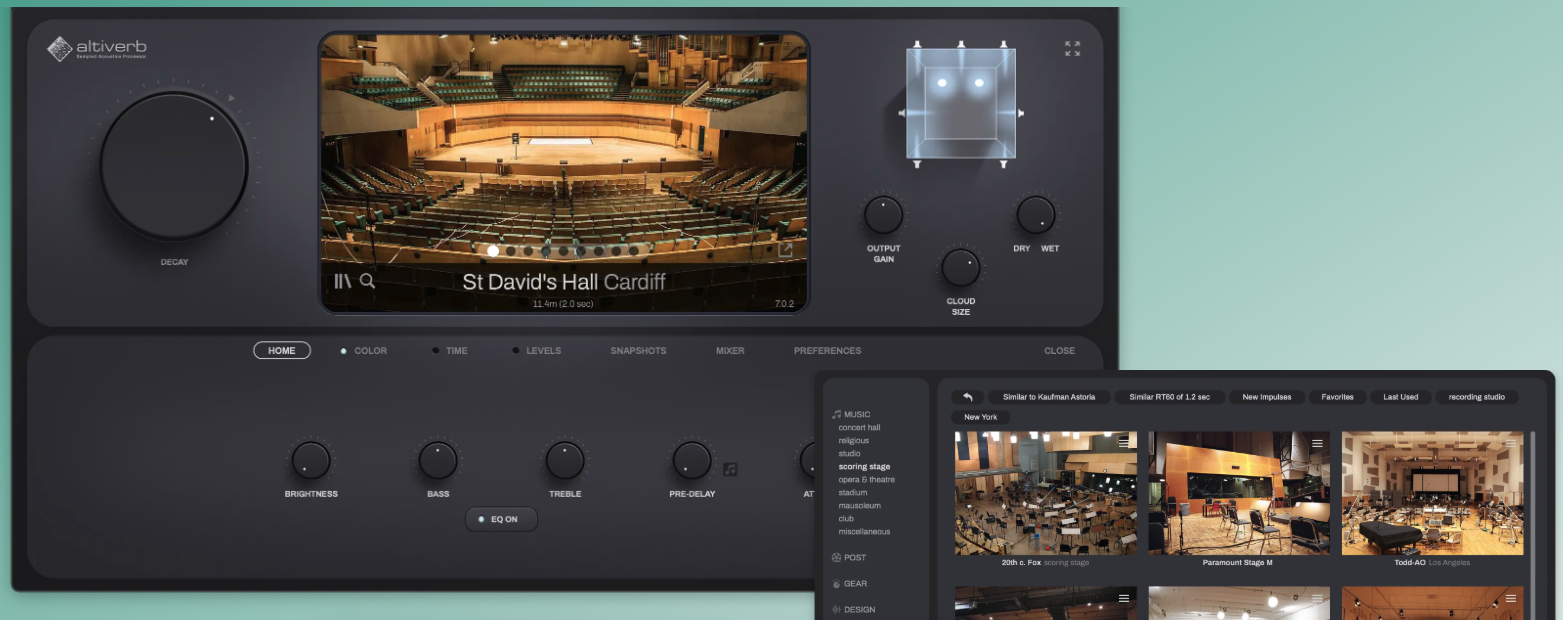Click the large DECAY knob
Image resolution: width=1563 pixels, height=620 pixels.
click(173, 166)
